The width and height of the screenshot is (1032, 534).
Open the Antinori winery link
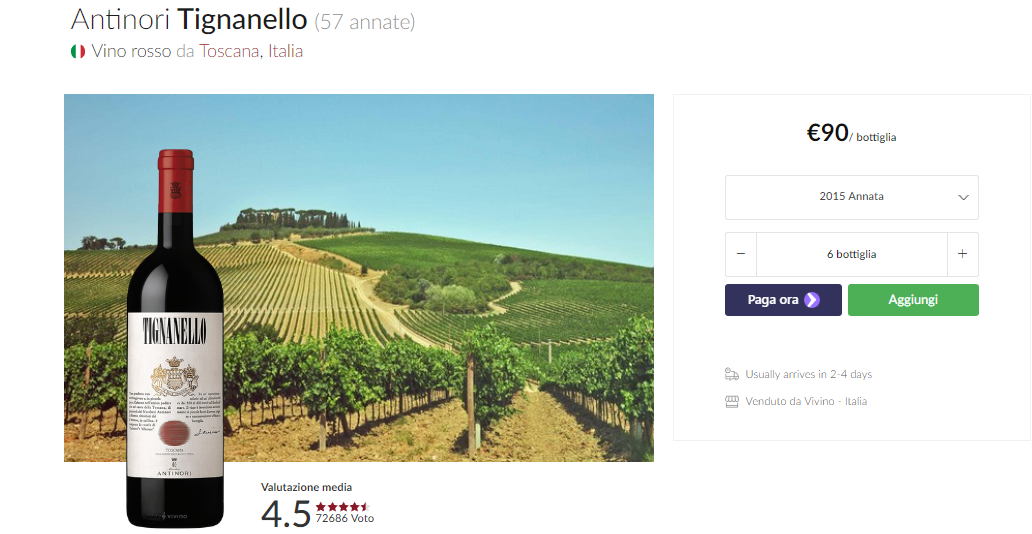pyautogui.click(x=120, y=19)
